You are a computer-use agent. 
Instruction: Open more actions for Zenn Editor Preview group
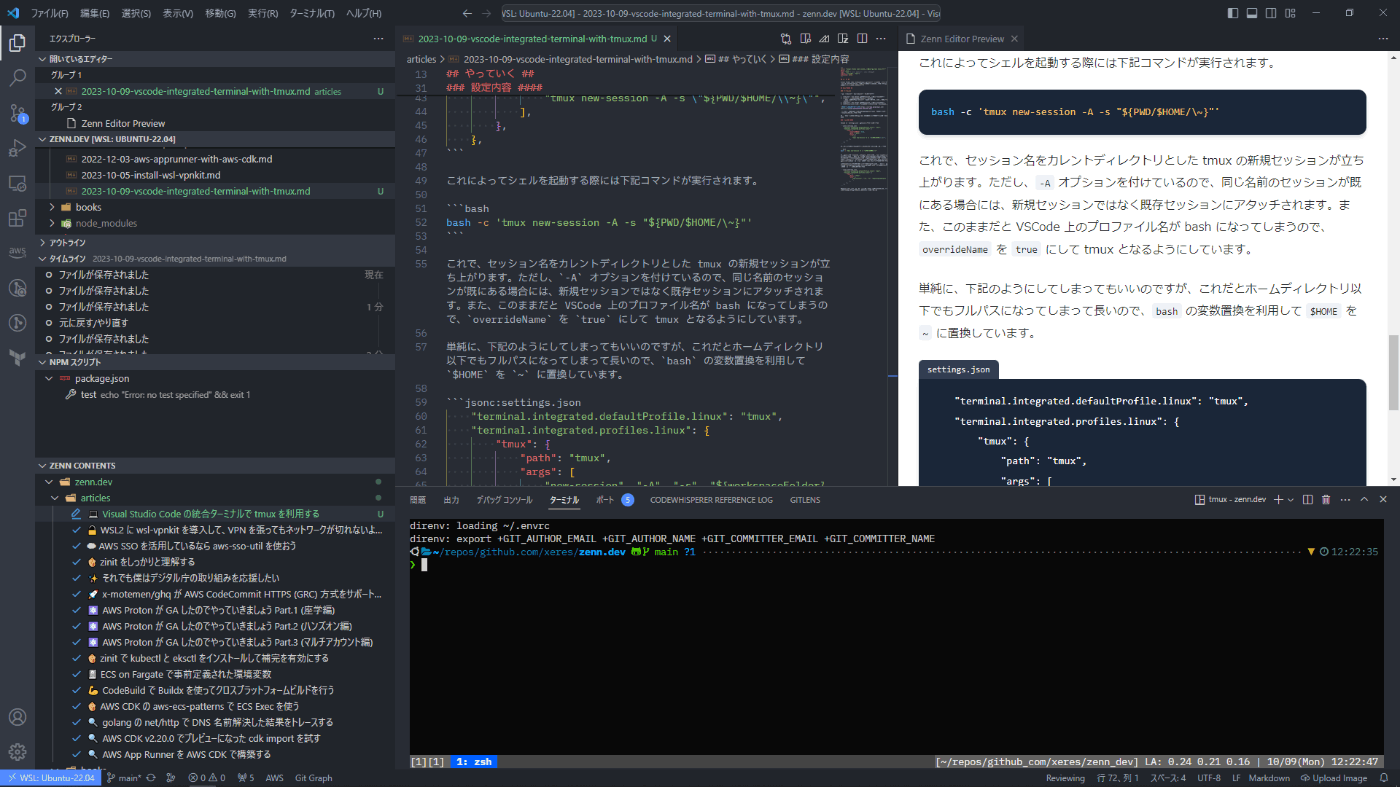coord(1383,38)
